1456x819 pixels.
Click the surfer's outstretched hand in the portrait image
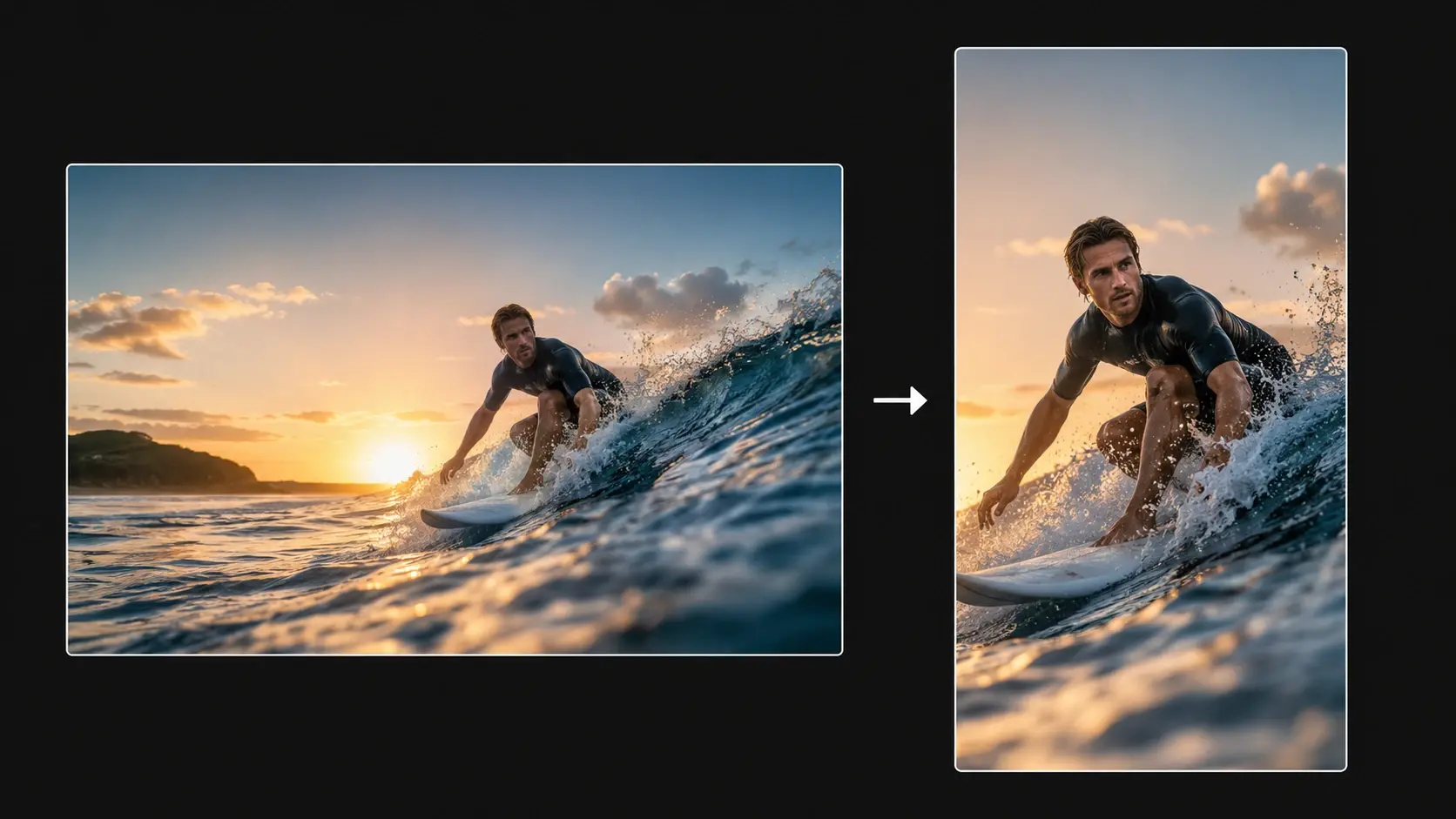pyautogui.click(x=994, y=504)
